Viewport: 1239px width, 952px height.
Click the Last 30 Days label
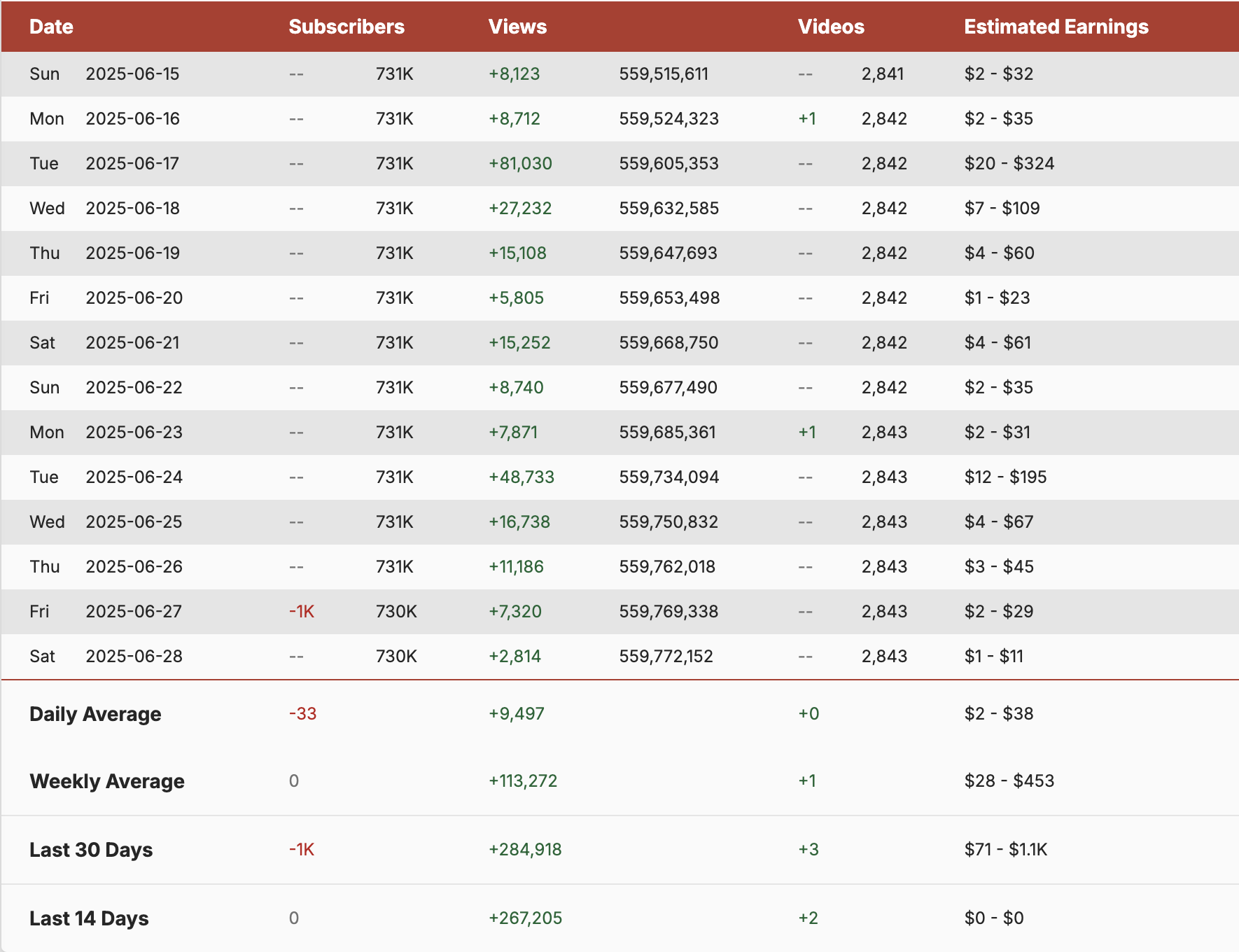pos(91,850)
